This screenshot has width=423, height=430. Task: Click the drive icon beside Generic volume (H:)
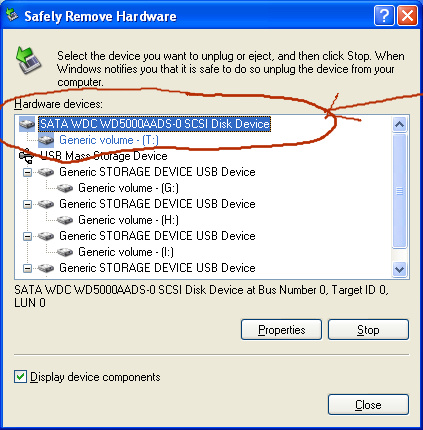pos(65,220)
